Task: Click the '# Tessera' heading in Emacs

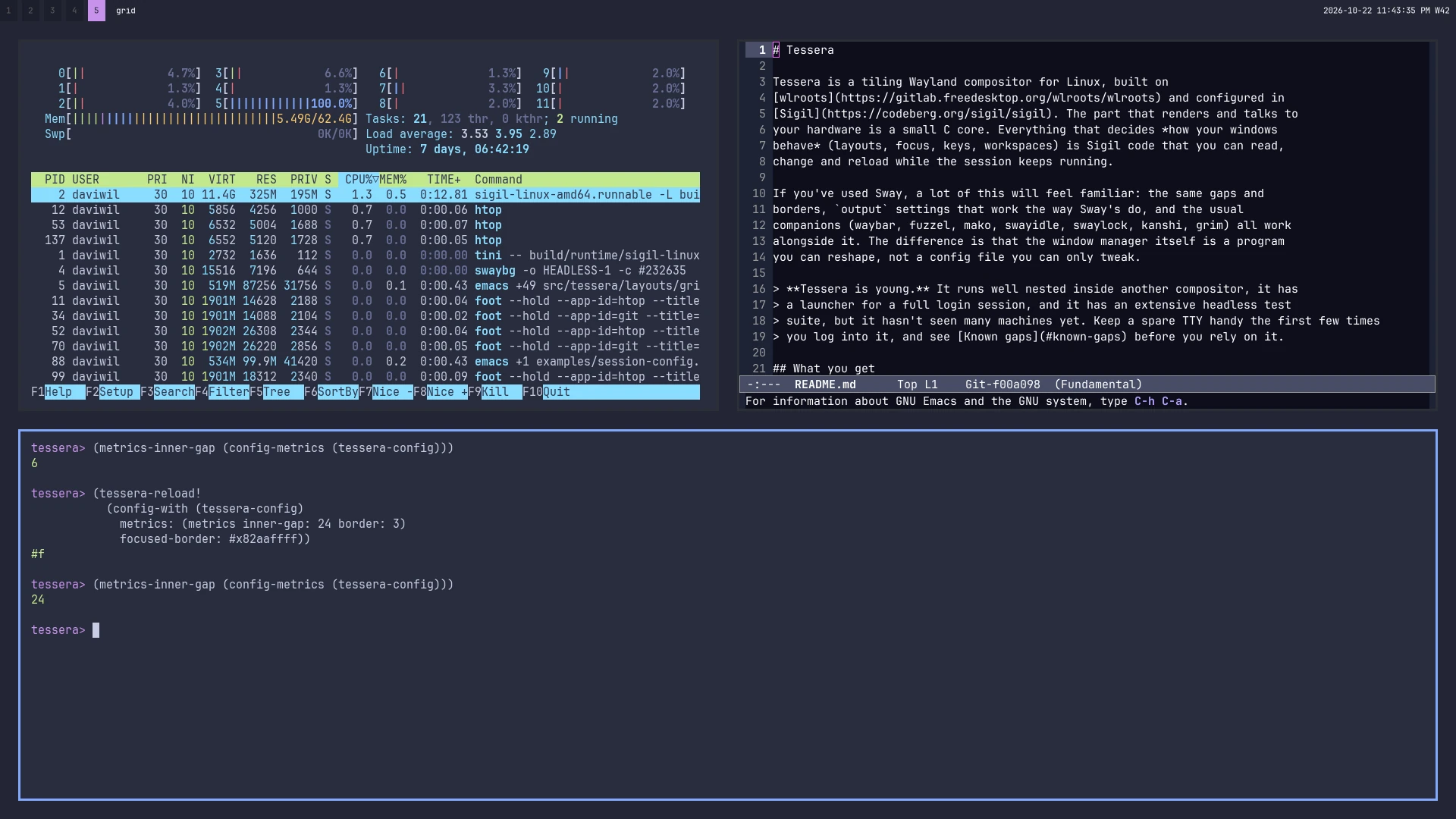Action: point(803,50)
